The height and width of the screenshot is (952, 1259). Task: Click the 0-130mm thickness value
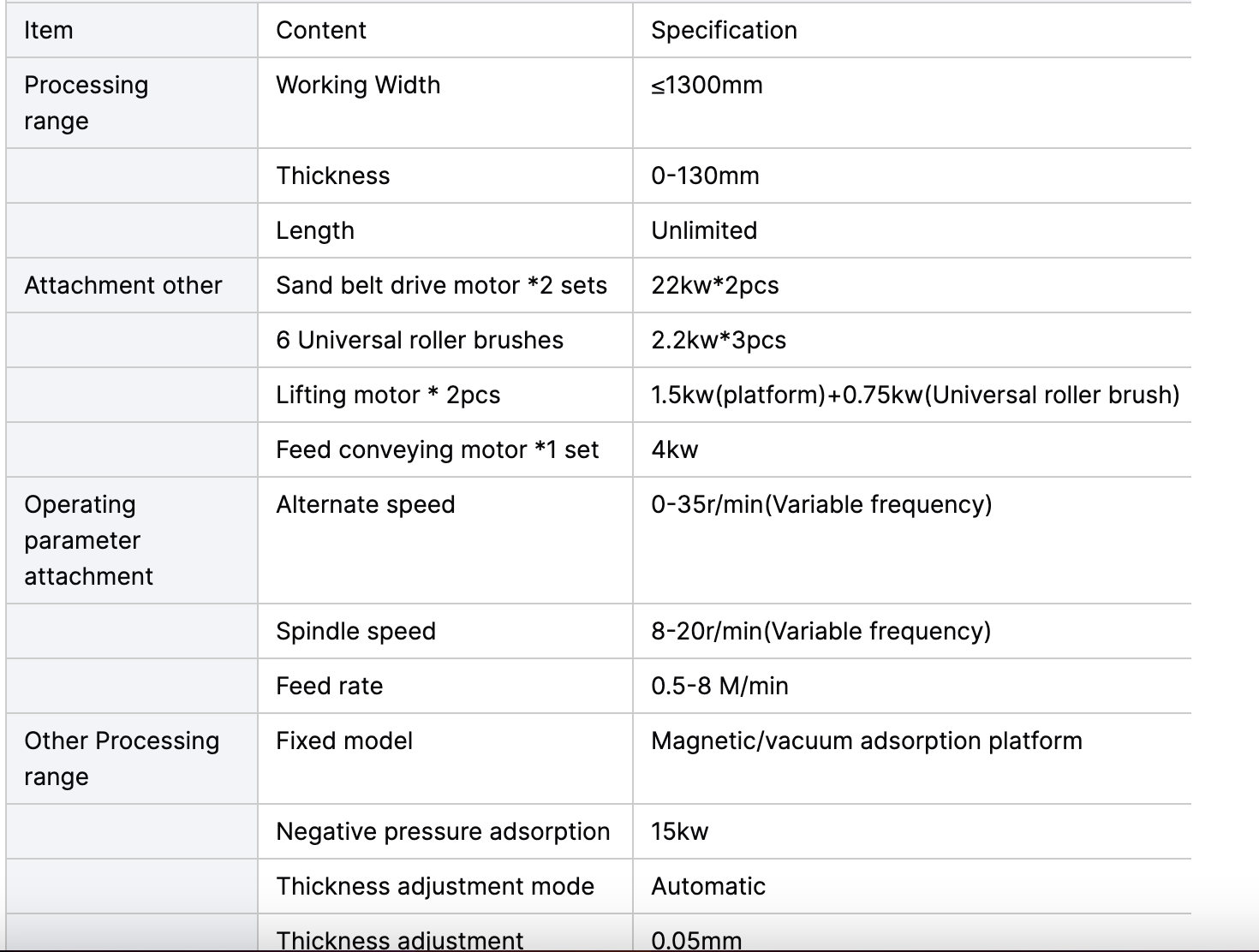(x=705, y=176)
